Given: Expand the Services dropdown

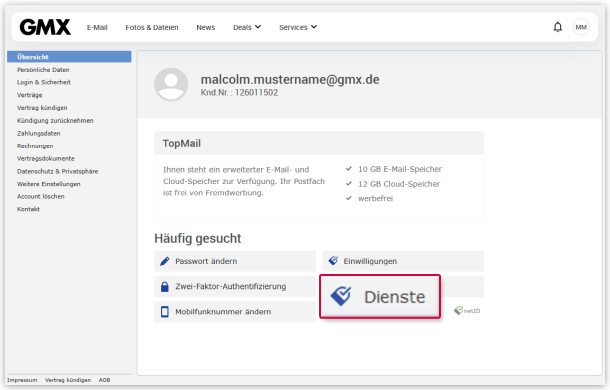Looking at the screenshot, I should (298, 27).
